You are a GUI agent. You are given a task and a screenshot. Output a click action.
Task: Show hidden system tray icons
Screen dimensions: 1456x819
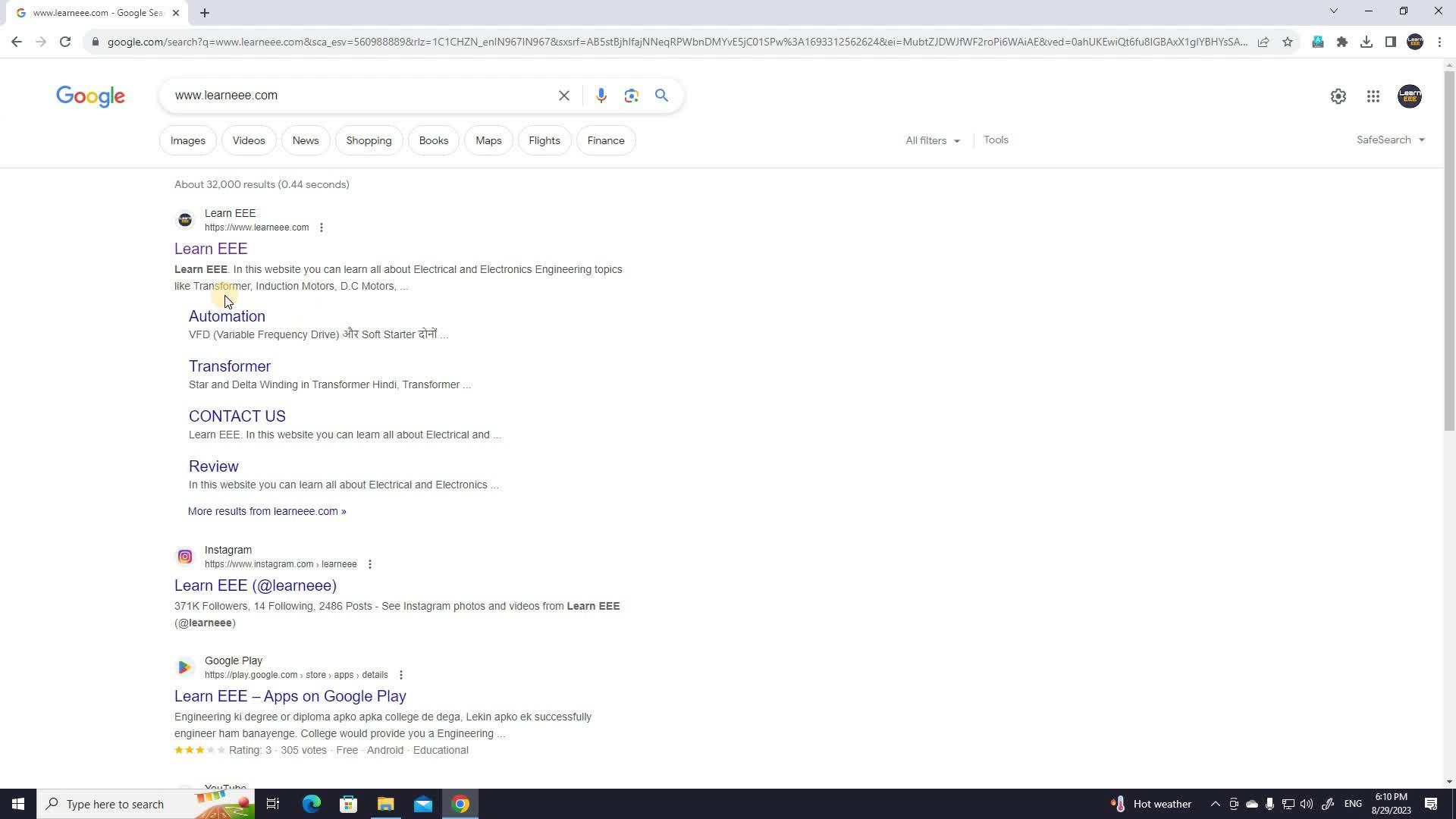pos(1215,804)
